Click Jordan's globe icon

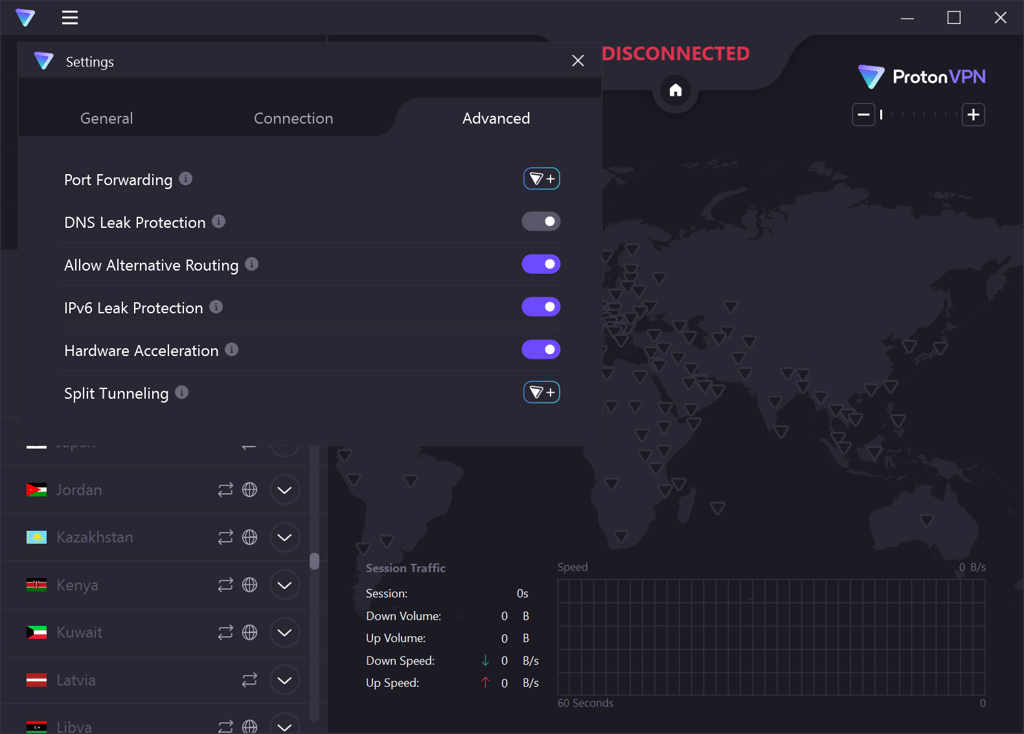click(249, 490)
